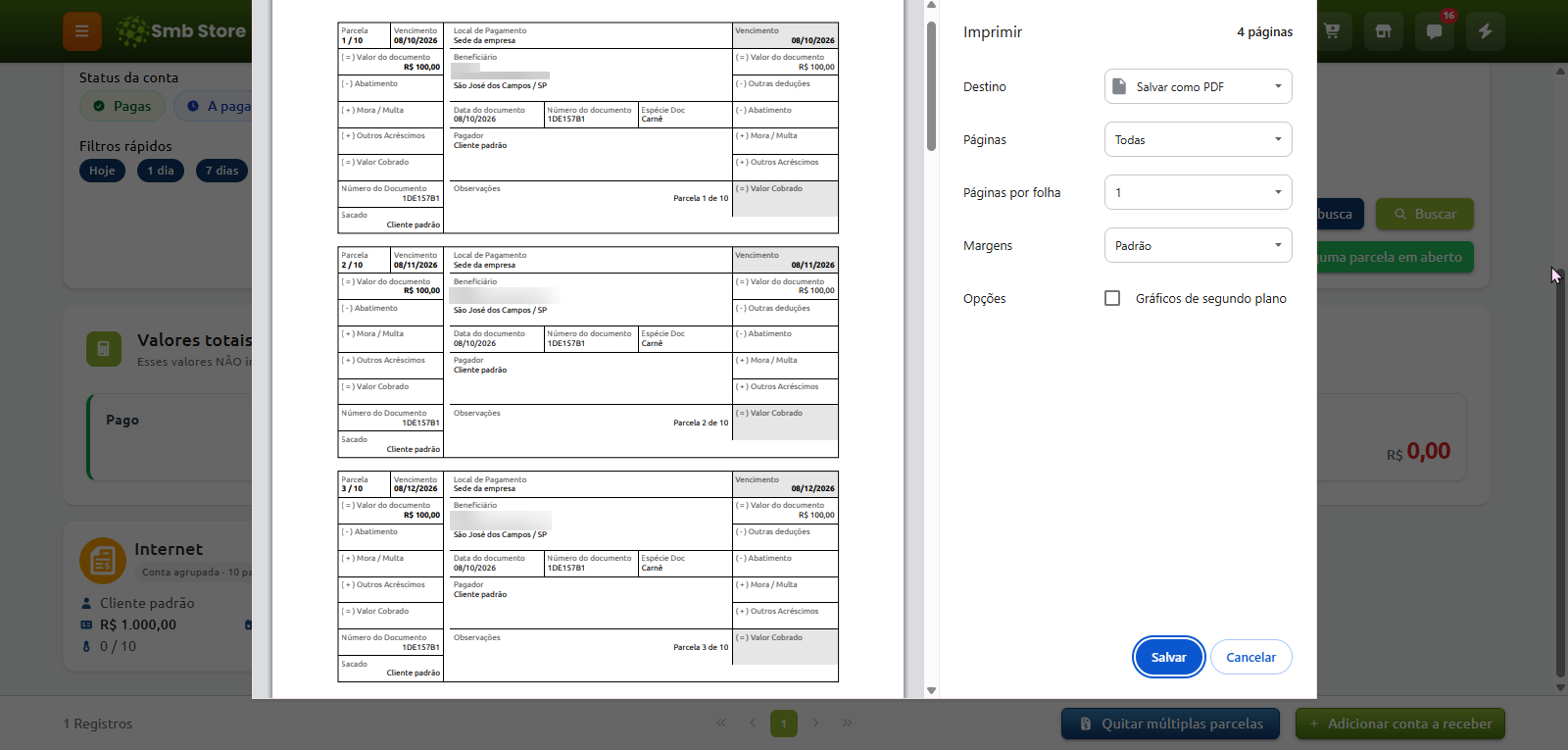Click the "Internet" card title
Screen dimensions: 1568x750
(169, 549)
